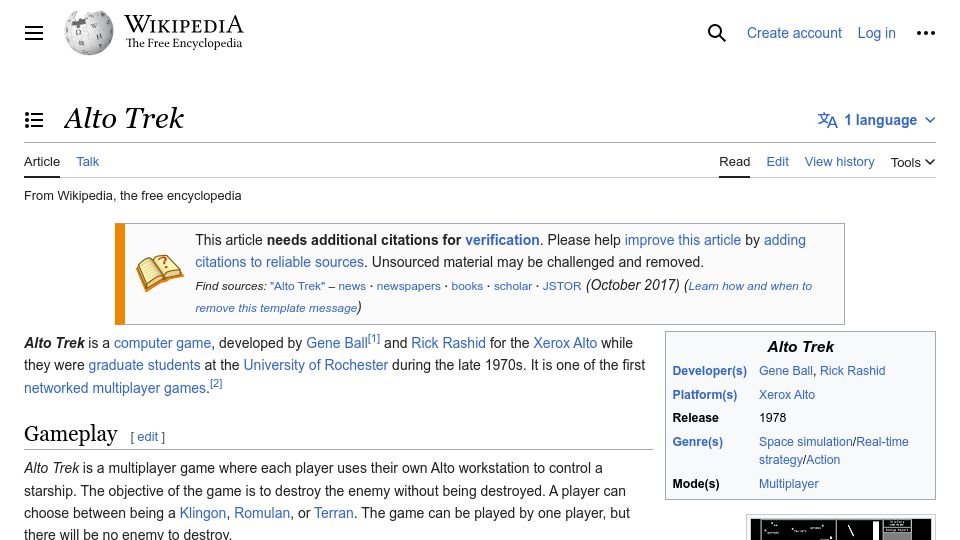
Task: Click Rick Rashid in the infobox
Action: tap(852, 370)
